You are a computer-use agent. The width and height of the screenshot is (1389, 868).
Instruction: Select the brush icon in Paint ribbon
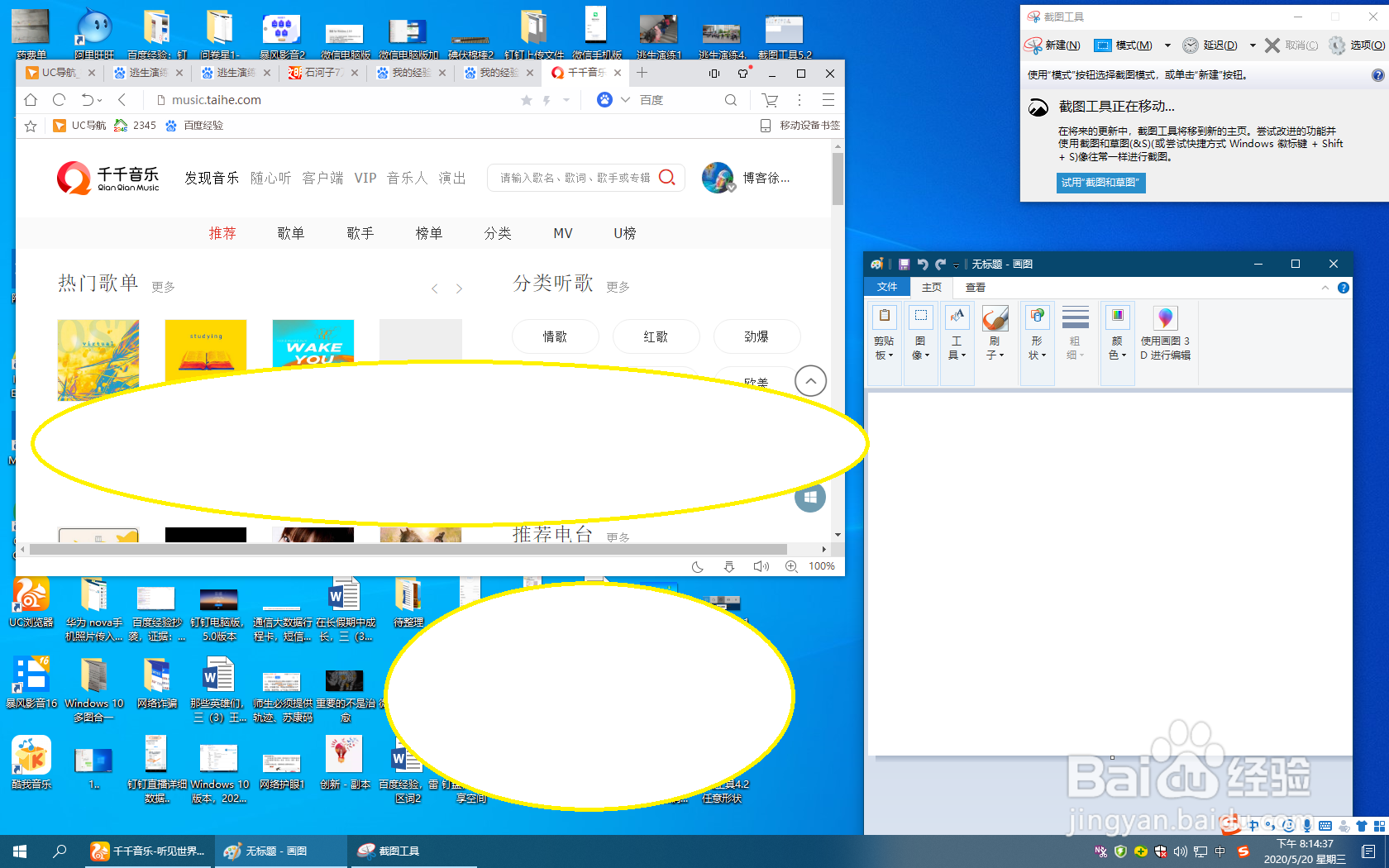click(995, 318)
